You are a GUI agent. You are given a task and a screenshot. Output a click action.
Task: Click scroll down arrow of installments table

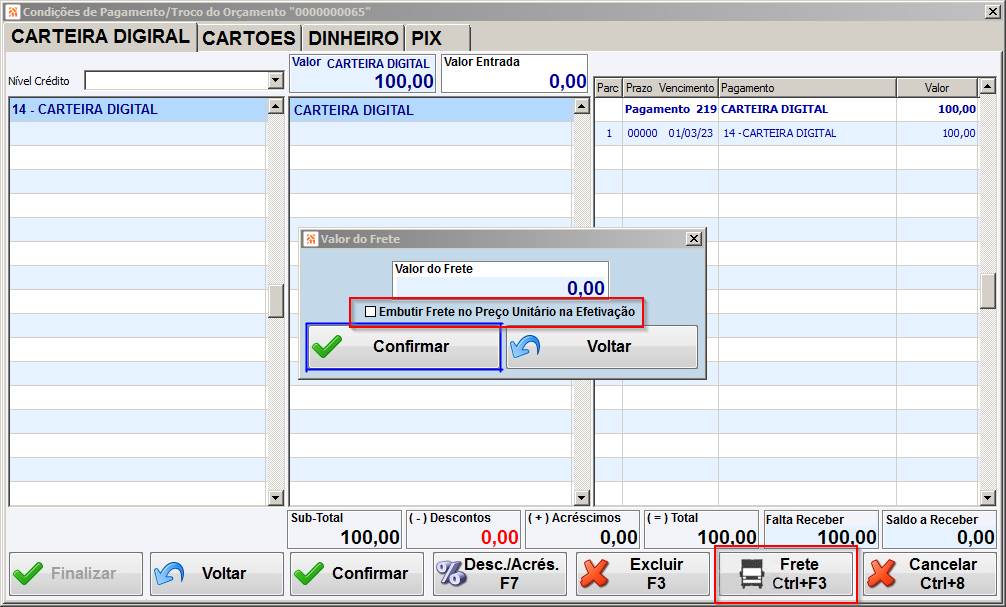(987, 497)
